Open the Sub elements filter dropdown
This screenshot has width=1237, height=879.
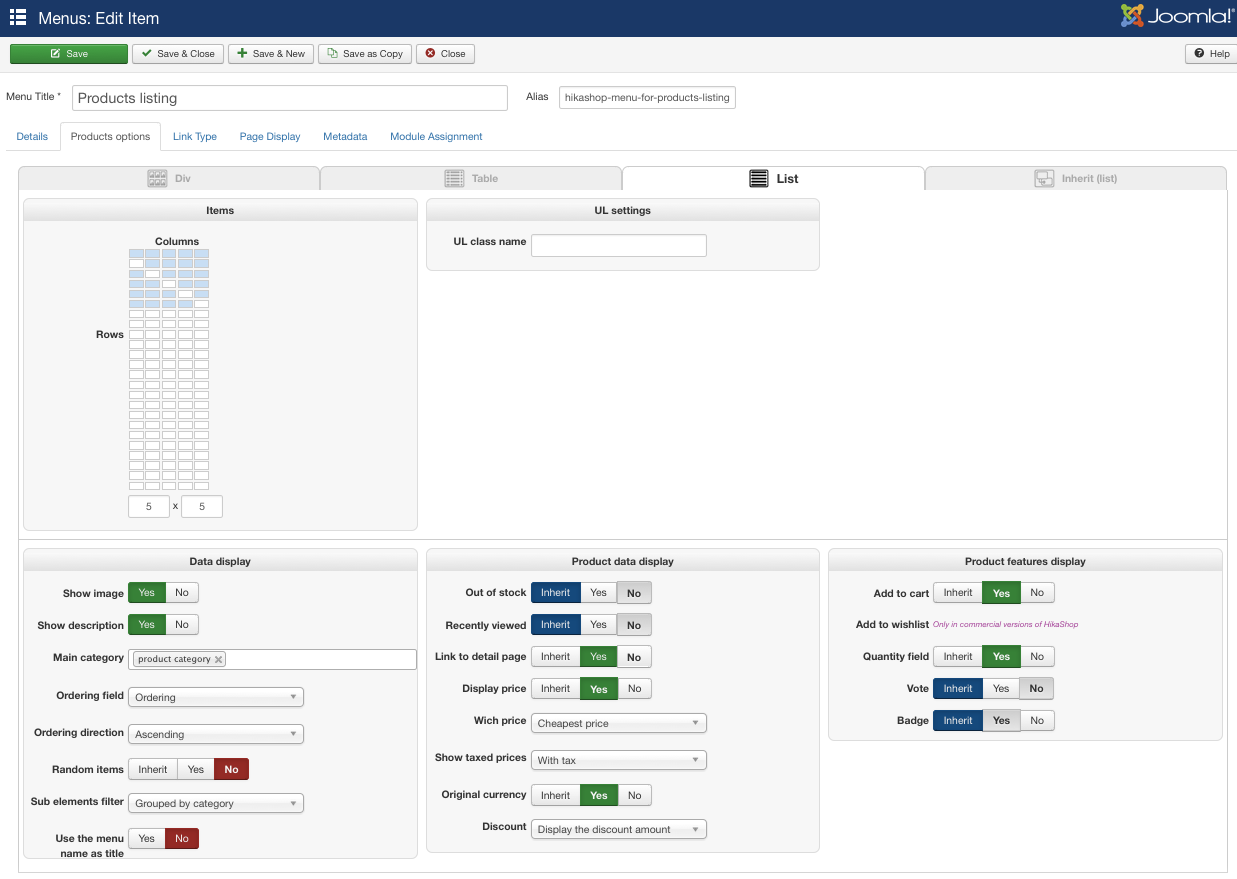(216, 803)
